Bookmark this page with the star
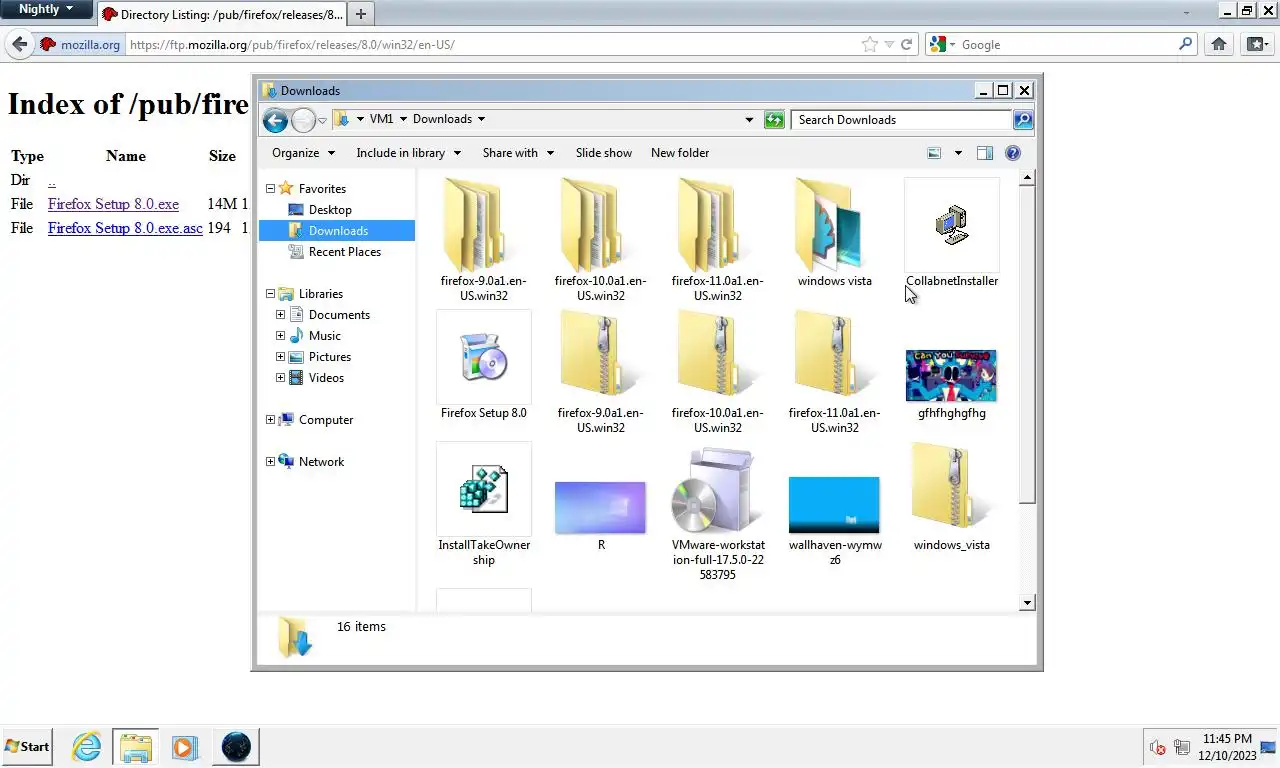 [869, 44]
